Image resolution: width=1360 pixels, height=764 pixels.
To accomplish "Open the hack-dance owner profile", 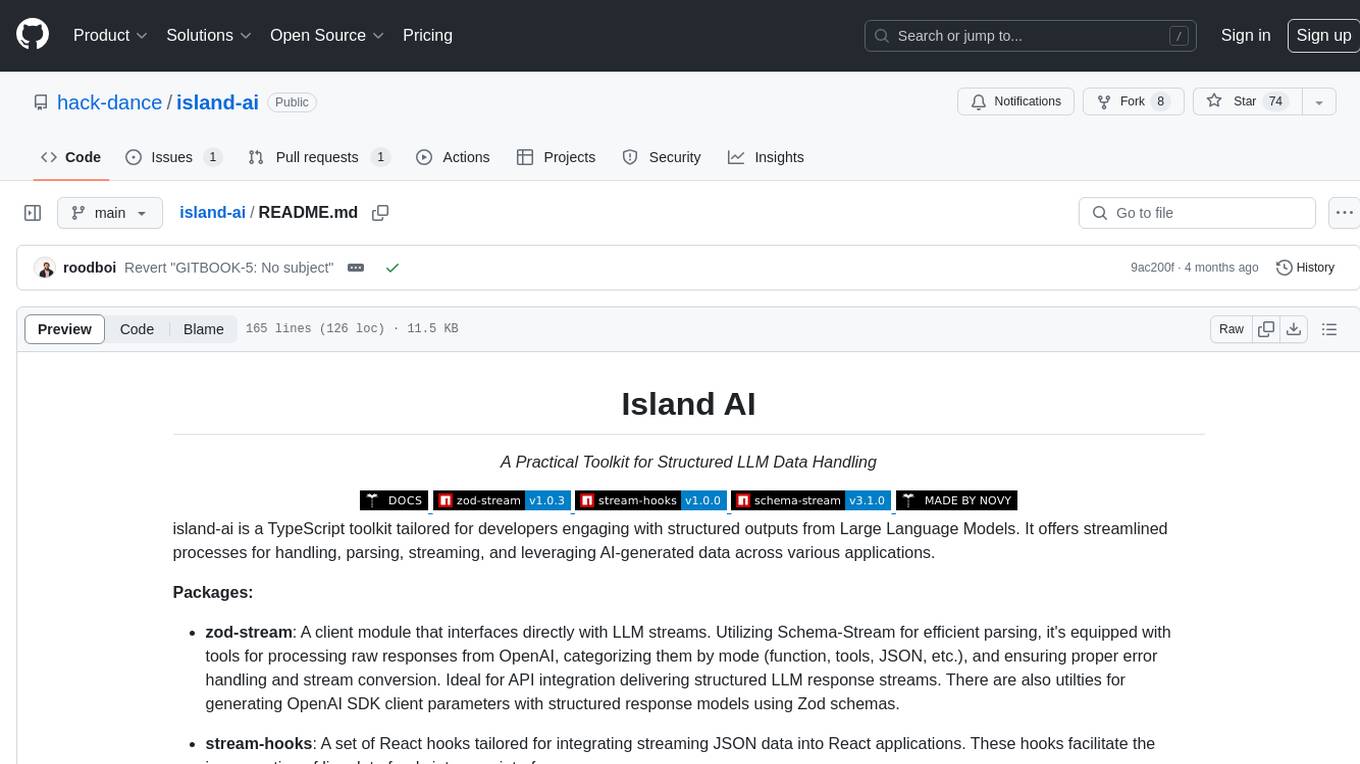I will 109,102.
